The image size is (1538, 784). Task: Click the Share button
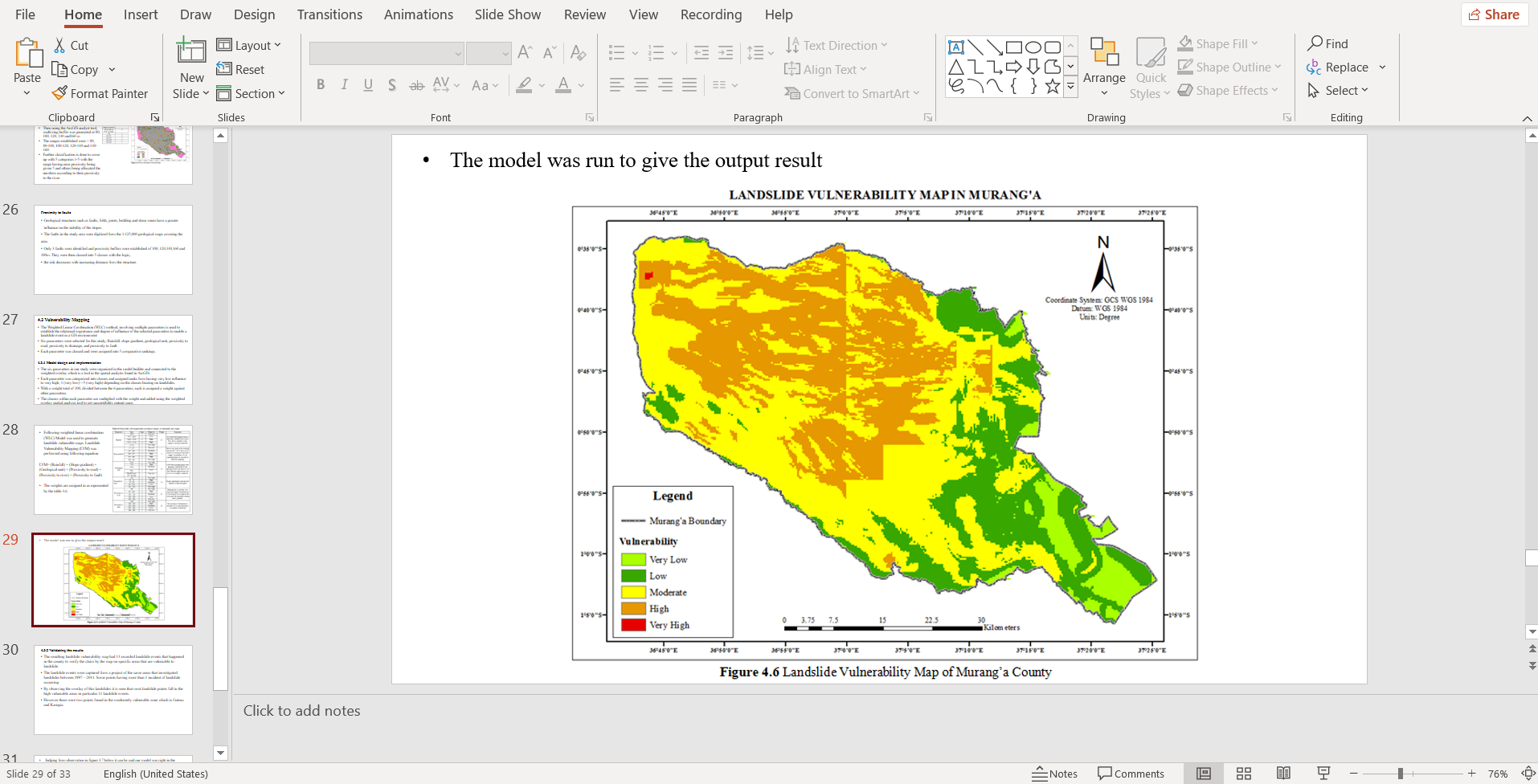point(1494,14)
